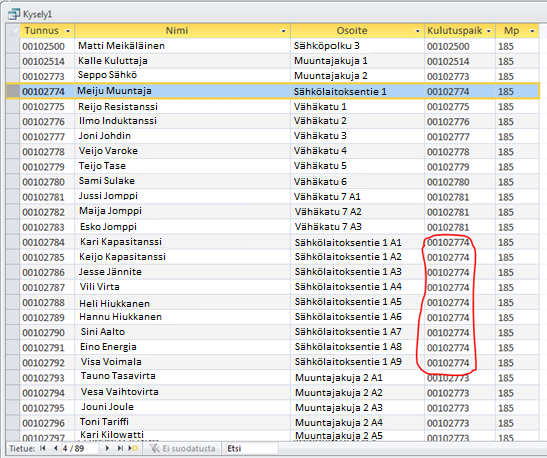Click the cell Reijo Resistanssi
The image size is (547, 458).
[182, 106]
